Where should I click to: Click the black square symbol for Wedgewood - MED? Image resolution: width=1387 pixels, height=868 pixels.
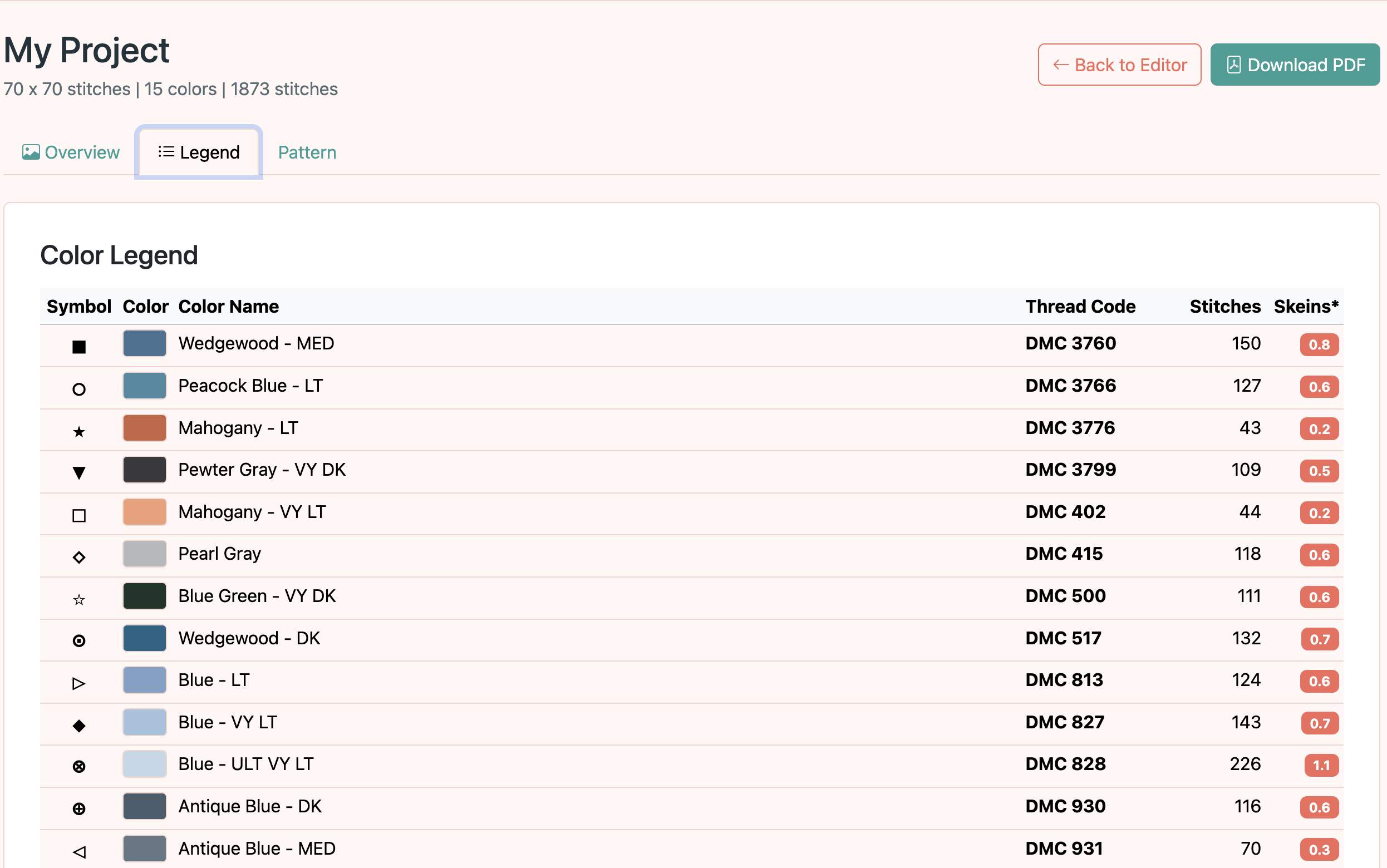click(79, 345)
